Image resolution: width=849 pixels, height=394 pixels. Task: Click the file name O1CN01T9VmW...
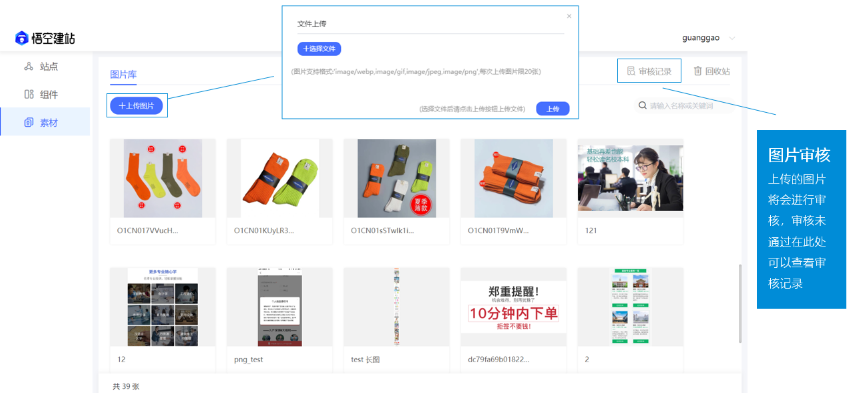(499, 231)
